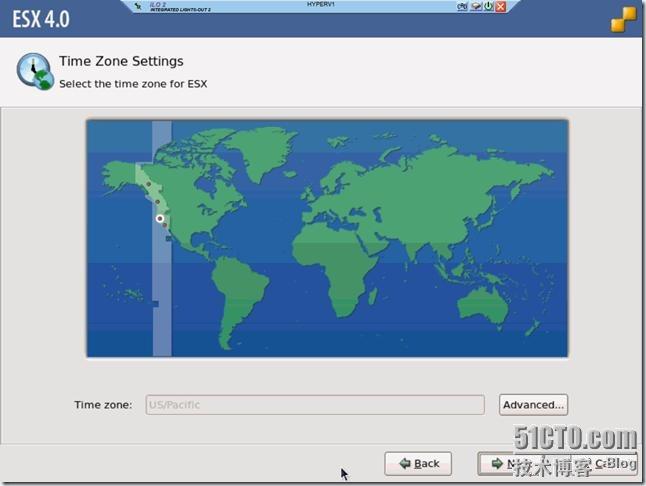646x486 pixels.
Task: Click Australia on the world map
Action: [483, 306]
